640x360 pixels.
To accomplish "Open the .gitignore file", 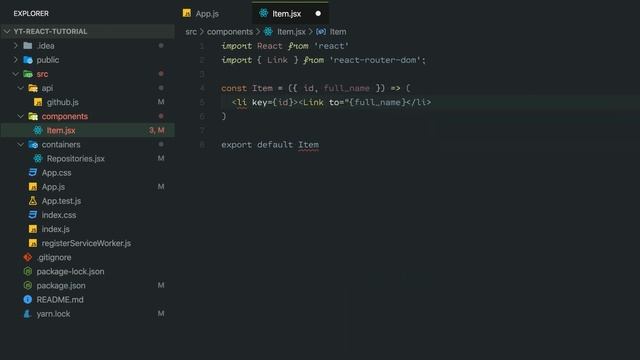I will (x=54, y=258).
